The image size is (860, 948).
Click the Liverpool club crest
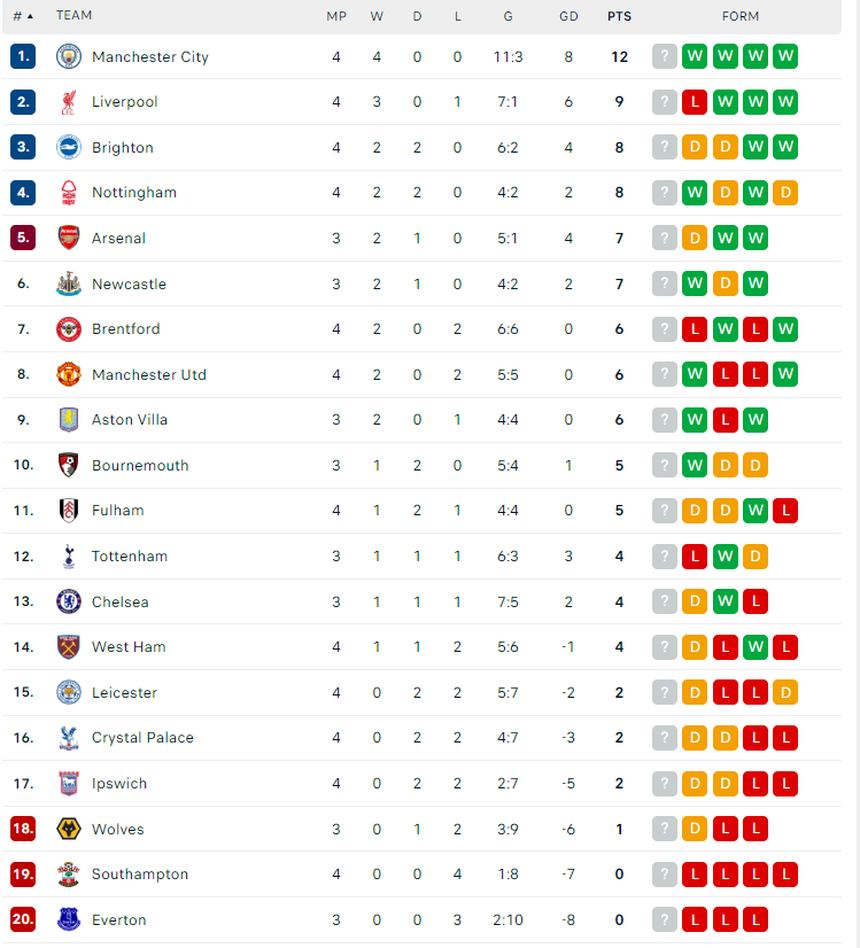click(x=68, y=102)
